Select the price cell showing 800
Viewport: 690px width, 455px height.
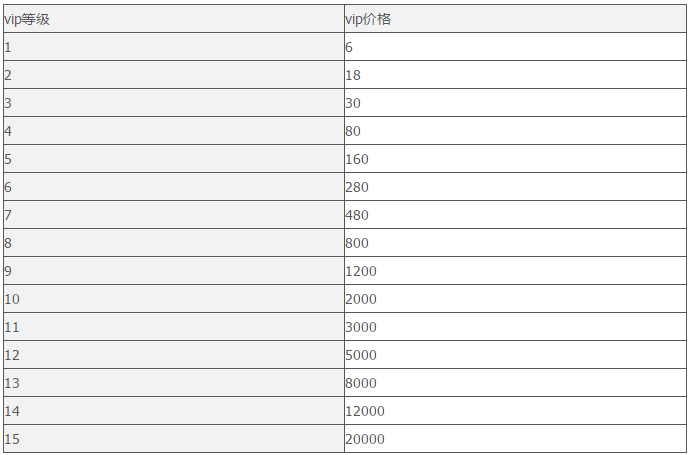pyautogui.click(x=514, y=243)
